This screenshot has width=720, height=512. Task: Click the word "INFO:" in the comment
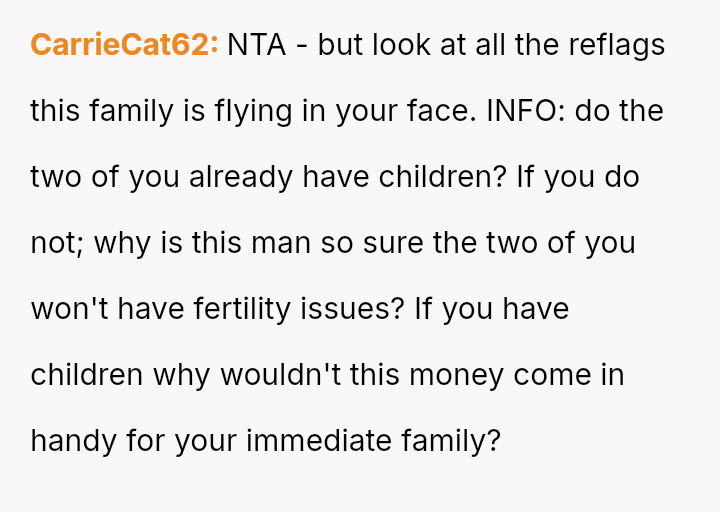pos(527,111)
